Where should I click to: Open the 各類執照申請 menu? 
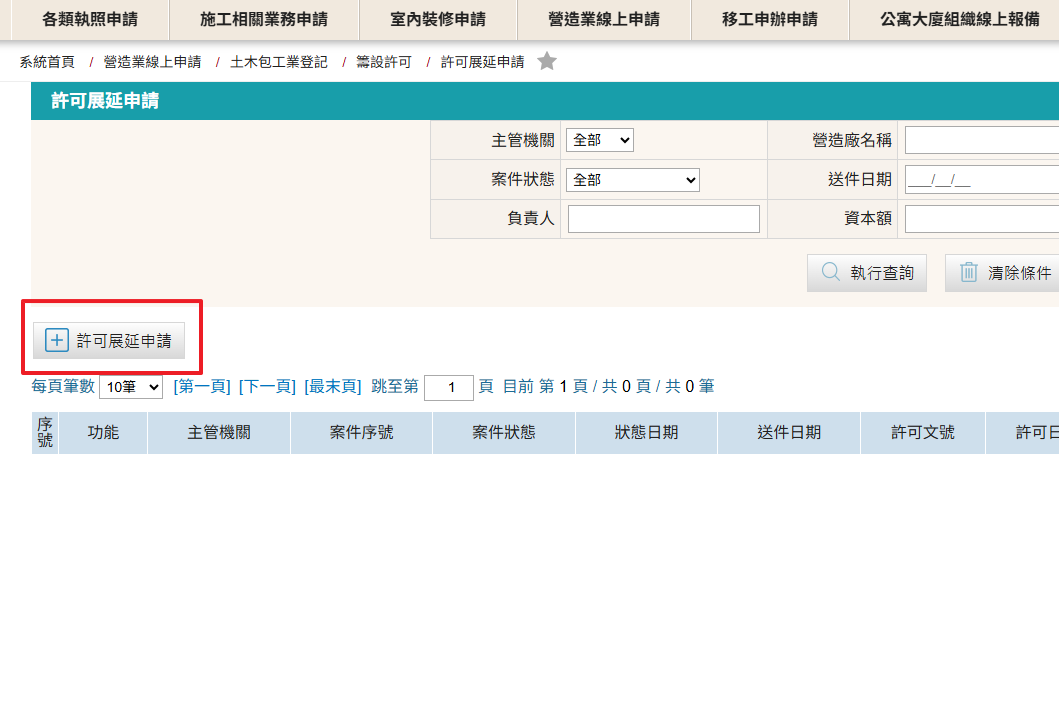90,19
